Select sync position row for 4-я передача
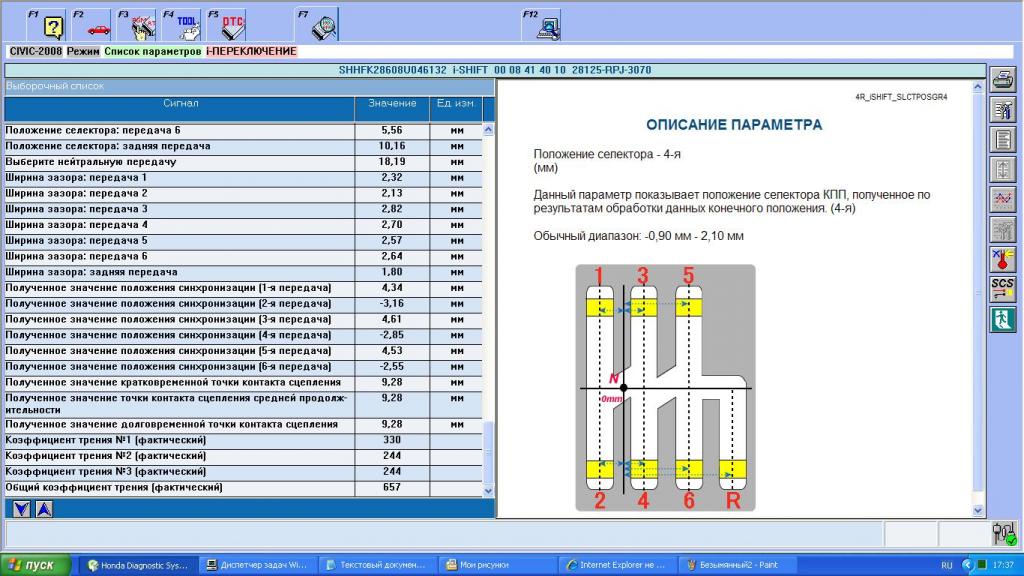Screen dimensions: 1024x576 (x=243, y=335)
